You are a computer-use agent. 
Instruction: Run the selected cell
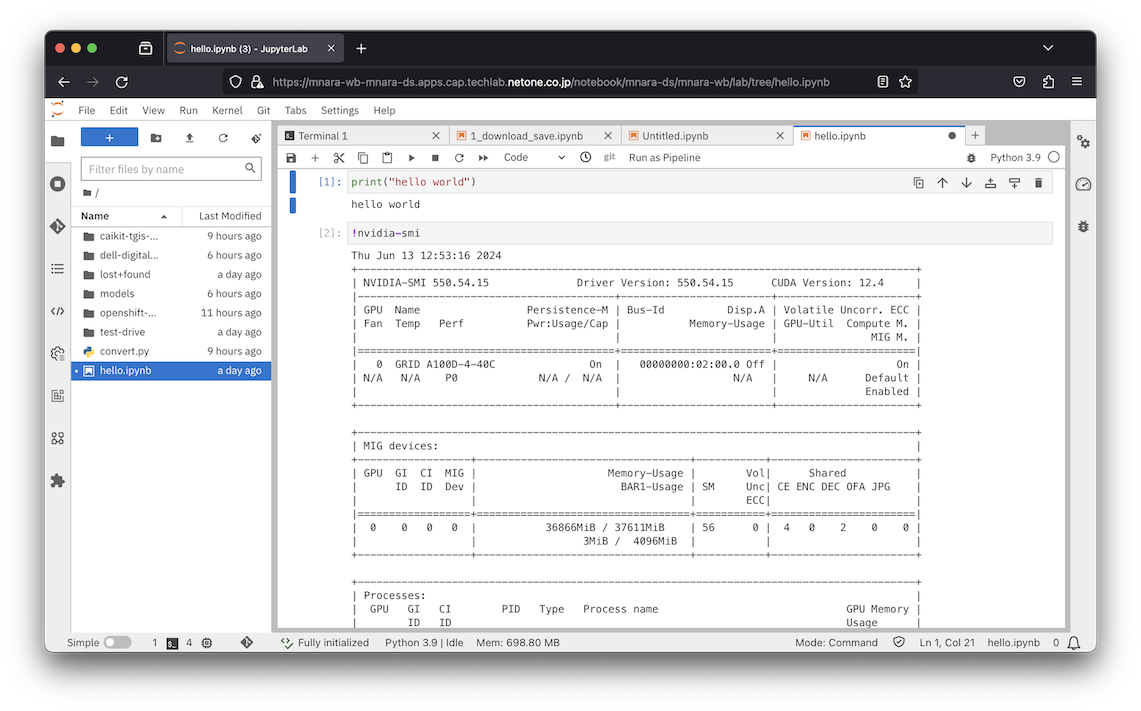click(x=411, y=158)
